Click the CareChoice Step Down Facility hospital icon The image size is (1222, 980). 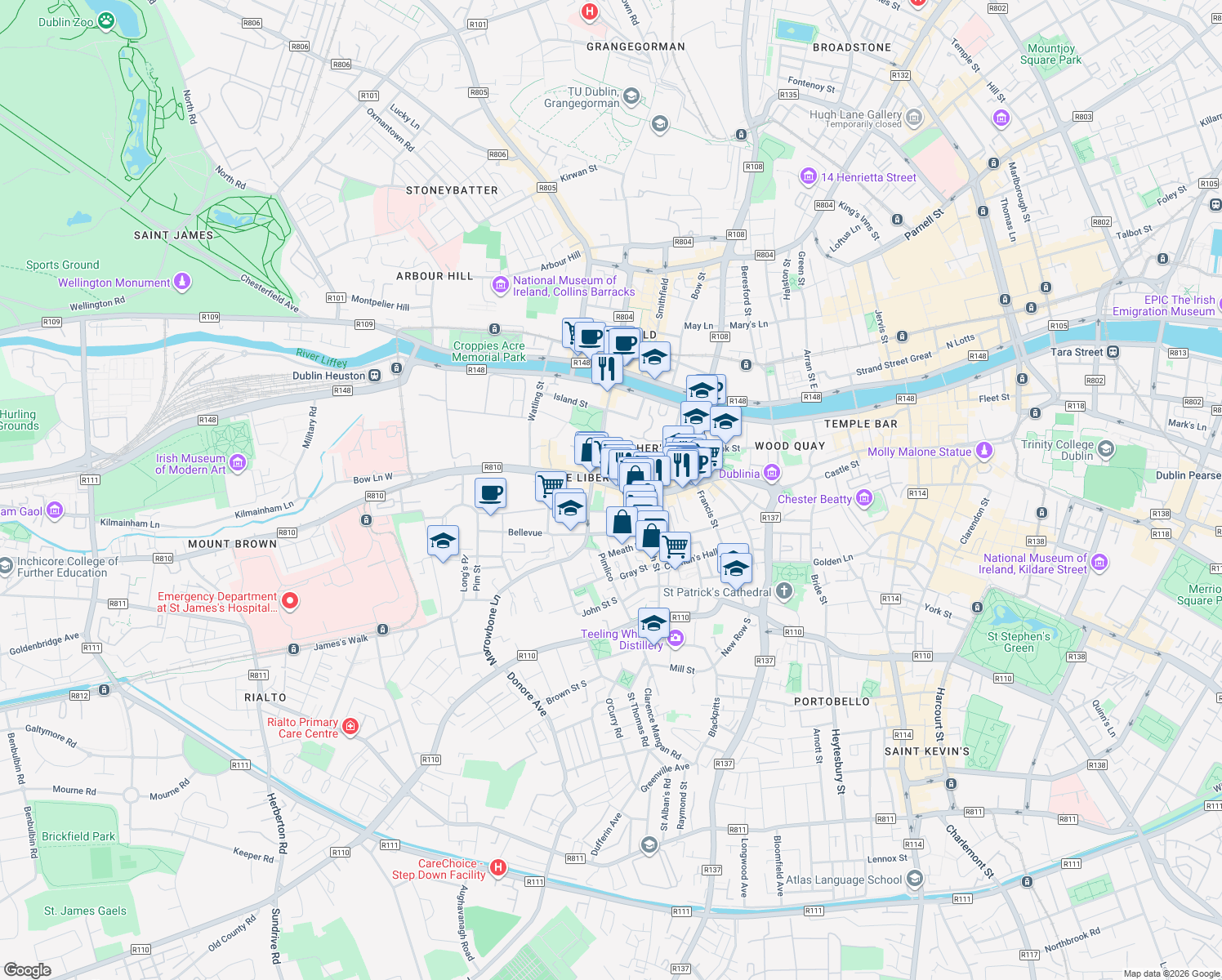coord(498,868)
